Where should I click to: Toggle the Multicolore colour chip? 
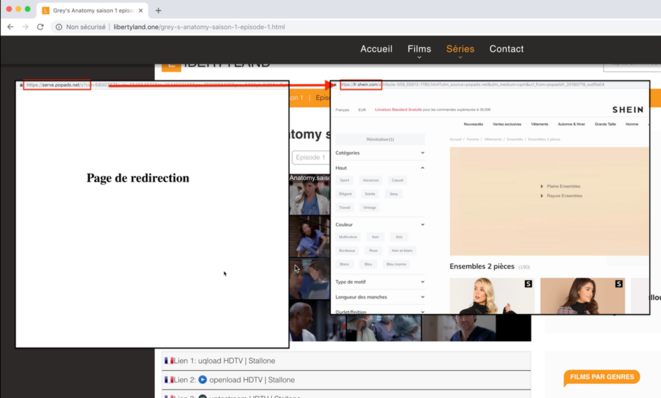[348, 237]
